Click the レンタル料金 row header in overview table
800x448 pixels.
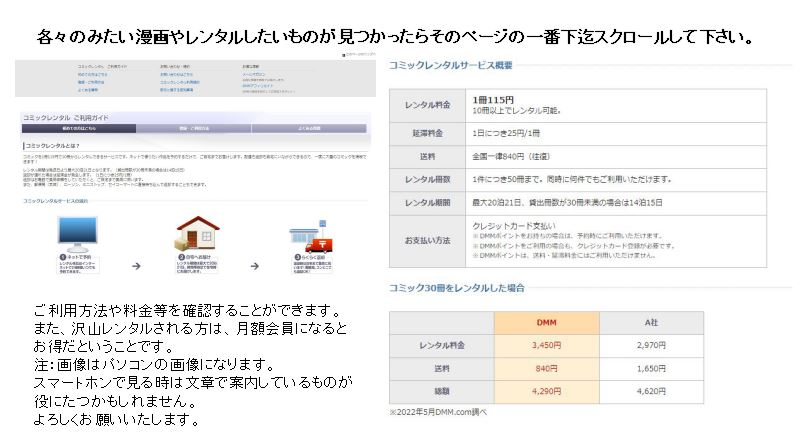(427, 105)
